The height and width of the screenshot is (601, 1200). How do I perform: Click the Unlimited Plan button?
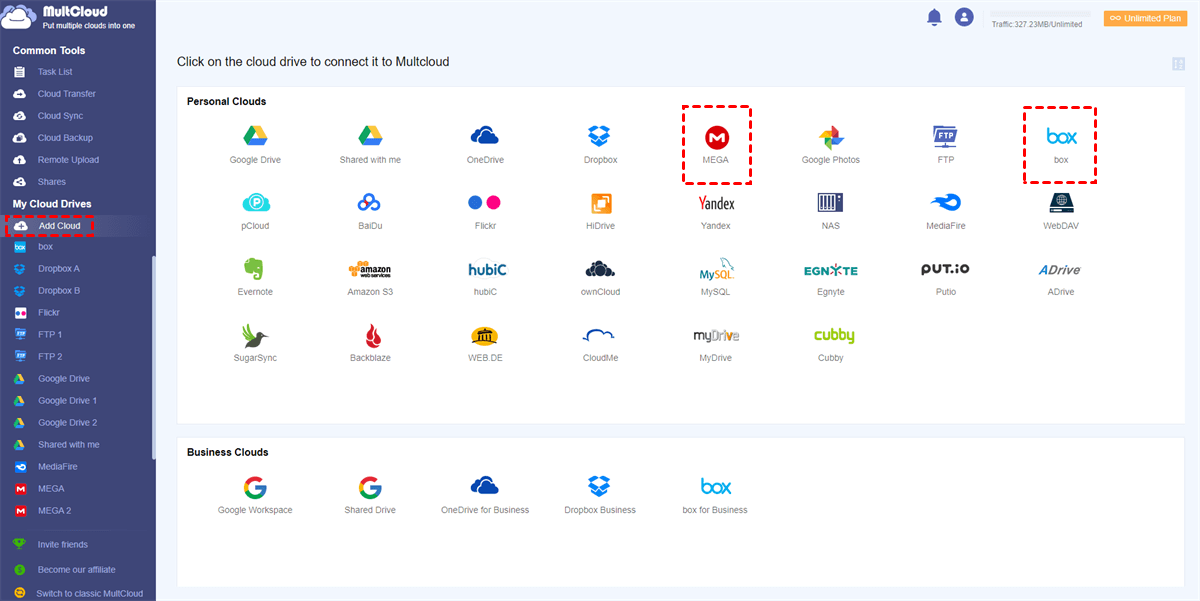point(1146,18)
